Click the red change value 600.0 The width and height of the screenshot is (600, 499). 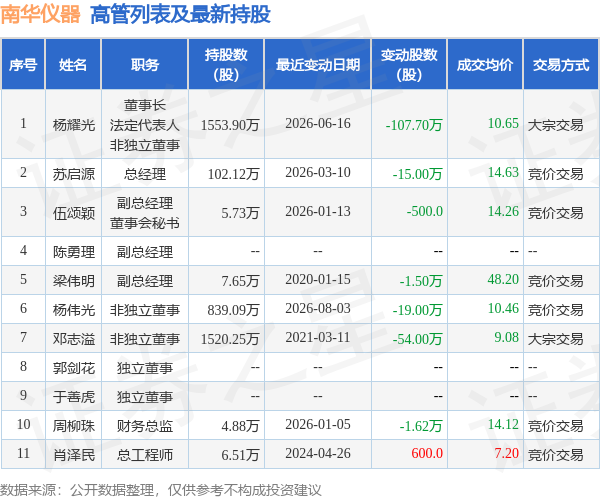click(427, 453)
